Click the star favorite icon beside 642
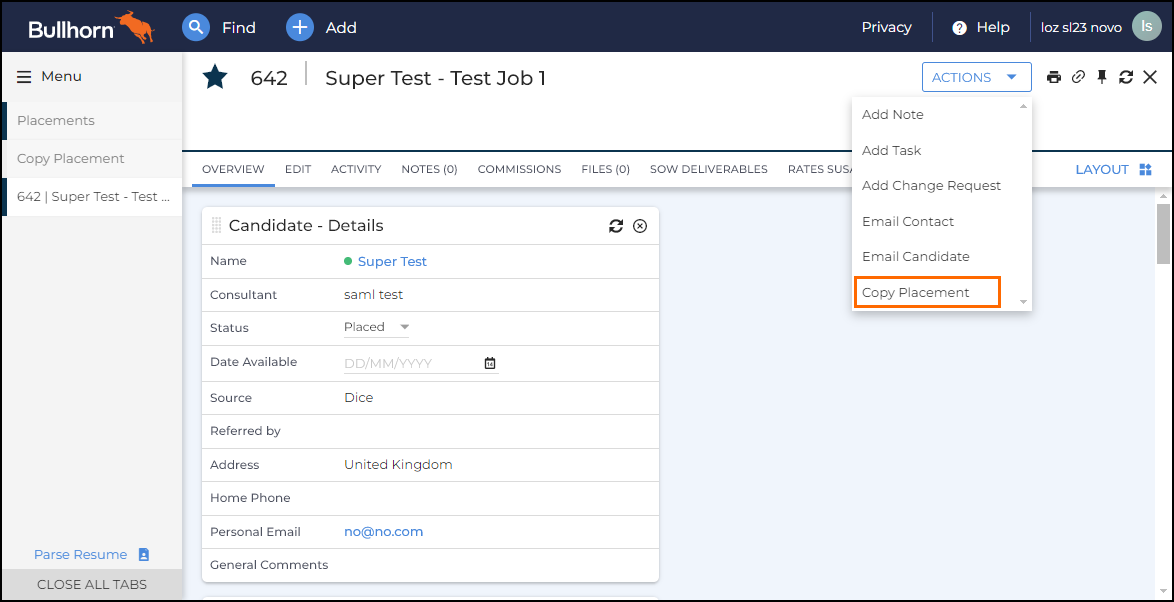 coord(215,77)
